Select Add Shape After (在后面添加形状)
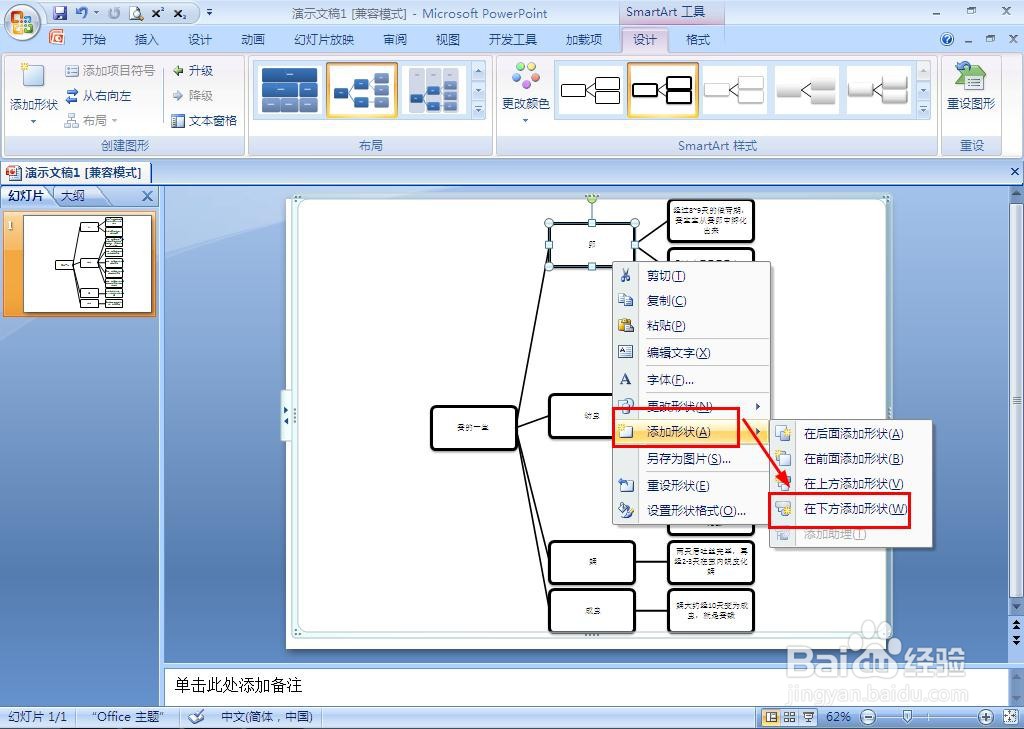Viewport: 1024px width, 729px height. [851, 434]
